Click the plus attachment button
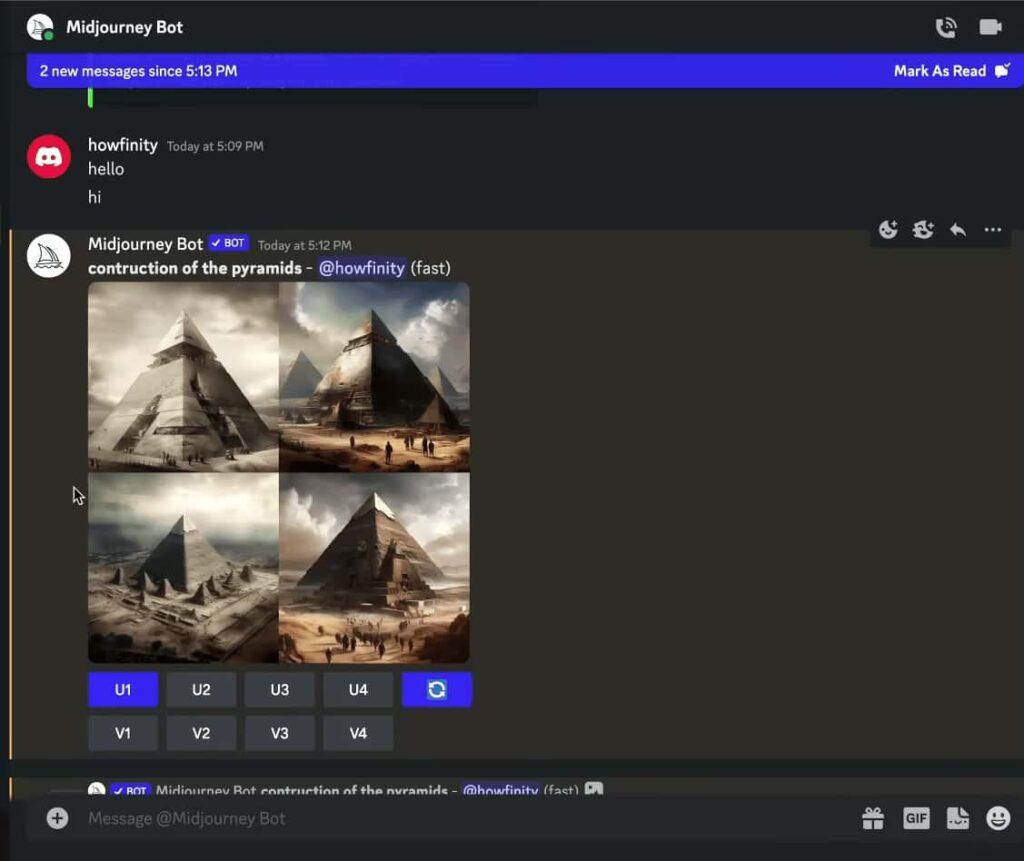Viewport: 1024px width, 861px height. pos(57,819)
